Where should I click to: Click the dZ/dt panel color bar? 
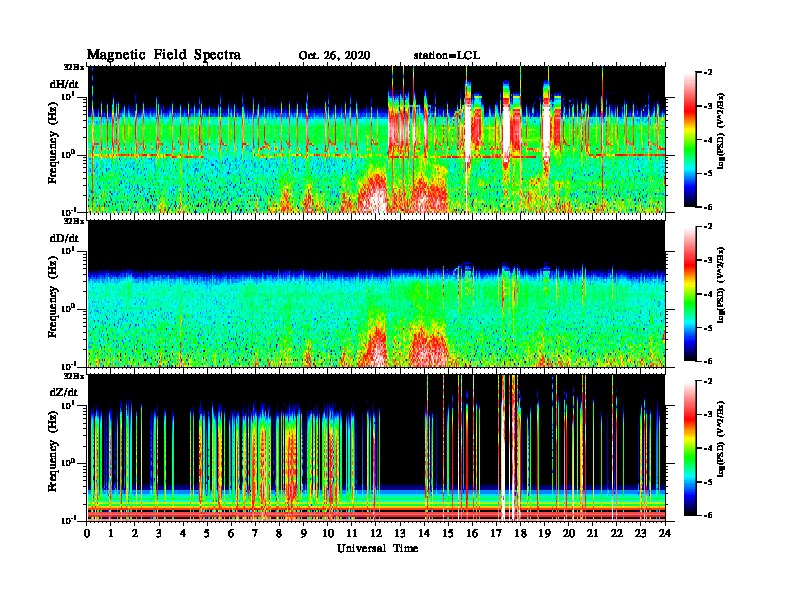pyautogui.click(x=690, y=448)
